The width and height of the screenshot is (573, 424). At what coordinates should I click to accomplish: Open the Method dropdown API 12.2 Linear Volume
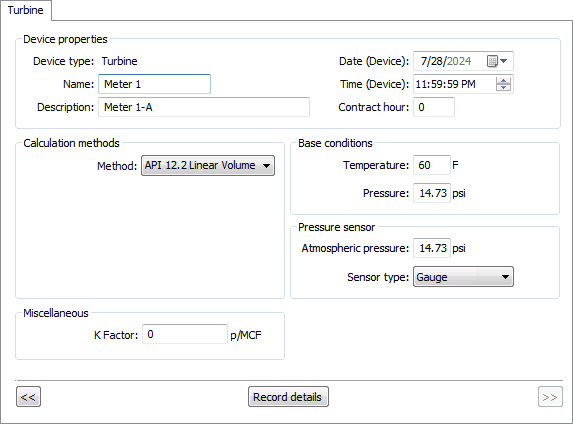(x=208, y=166)
